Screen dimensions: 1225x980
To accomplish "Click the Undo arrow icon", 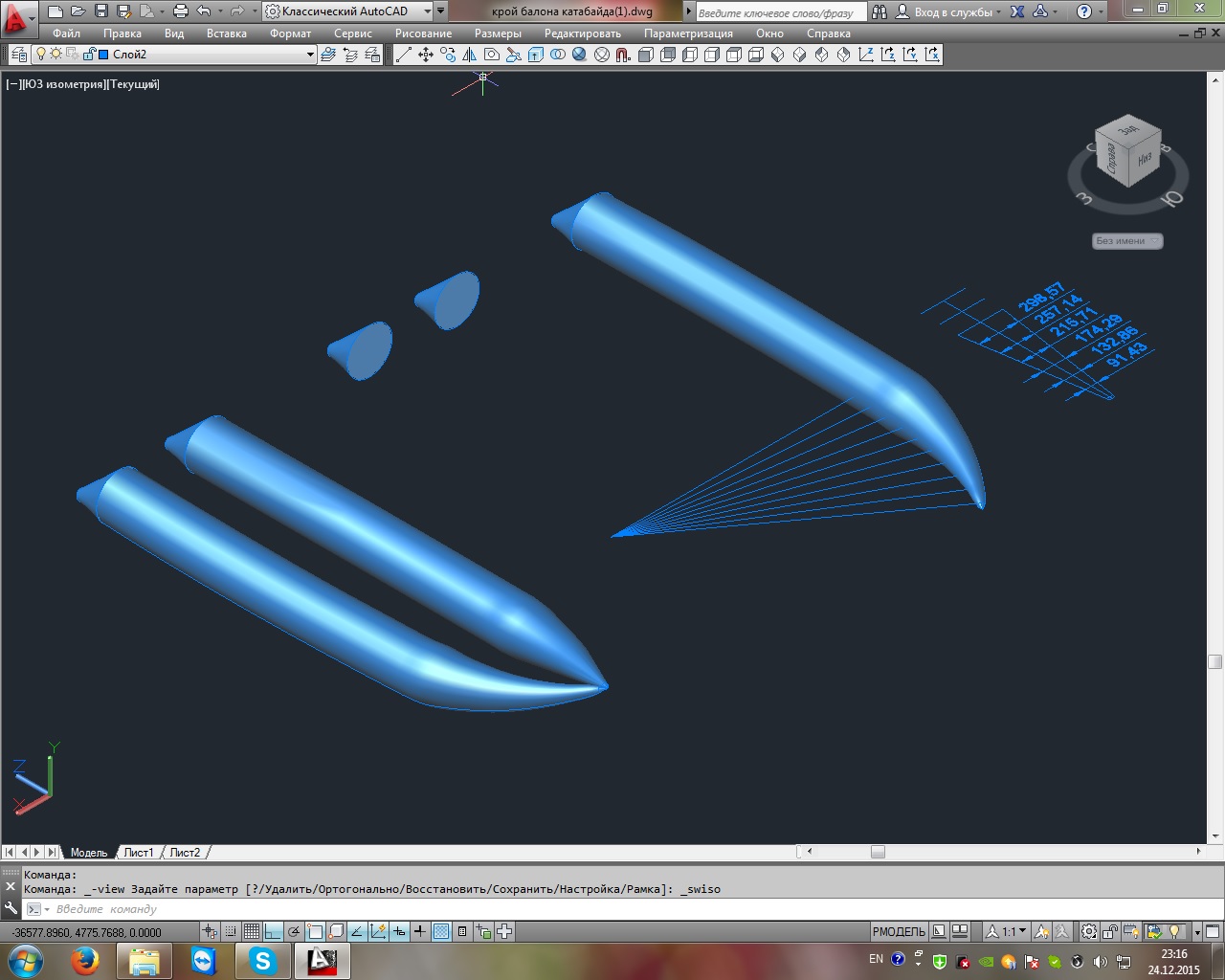I will point(203,11).
